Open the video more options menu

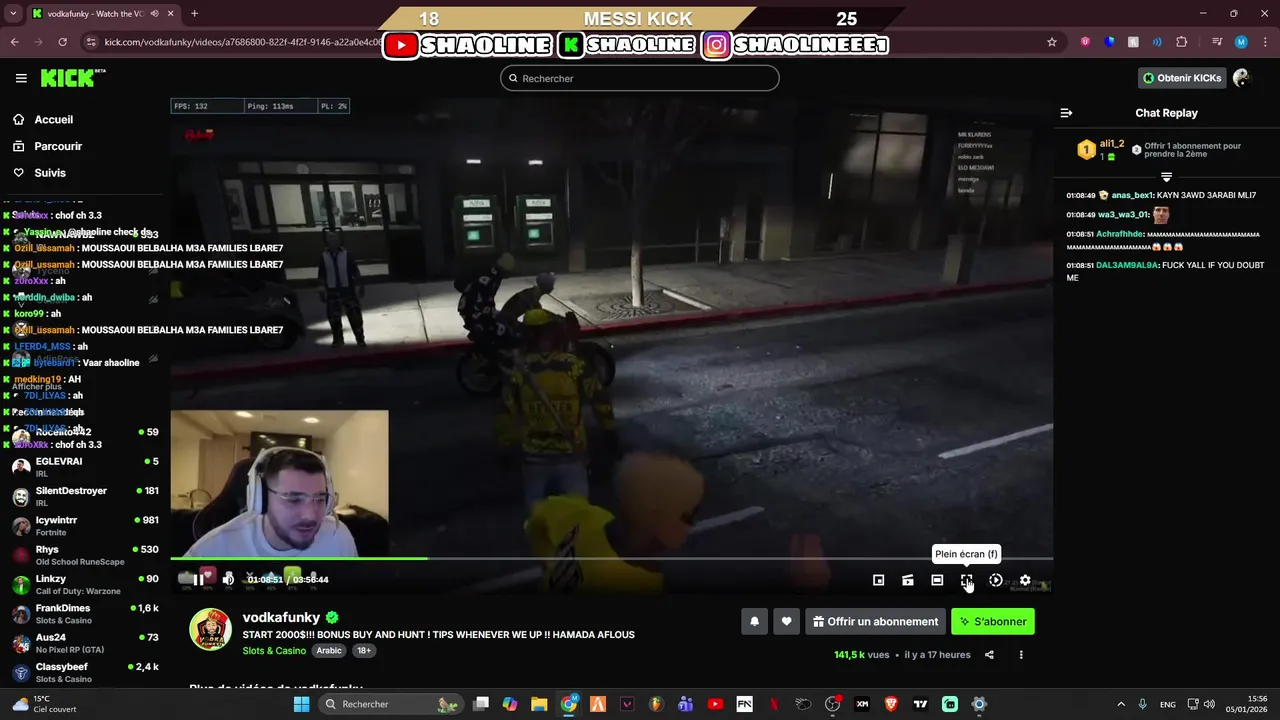pos(1021,655)
